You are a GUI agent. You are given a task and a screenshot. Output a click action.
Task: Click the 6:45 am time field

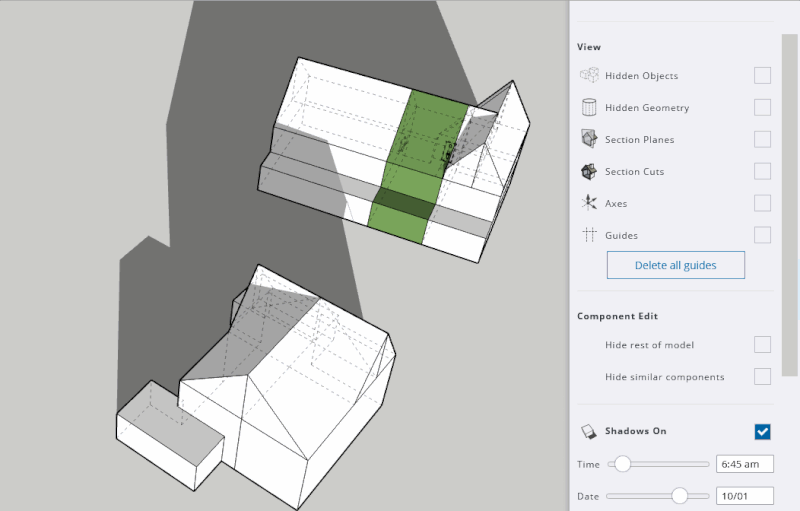744,464
